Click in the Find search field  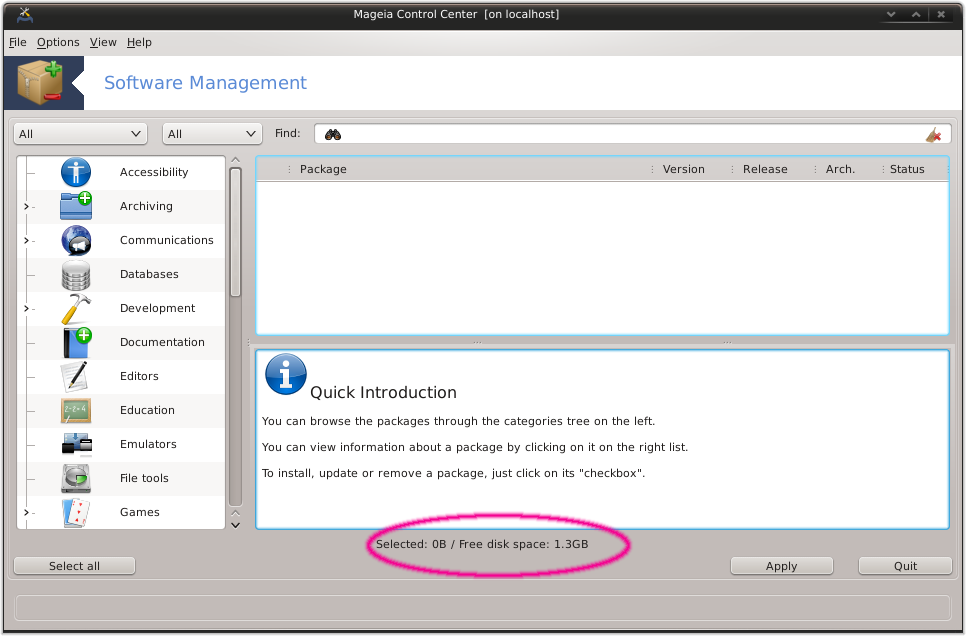[633, 134]
